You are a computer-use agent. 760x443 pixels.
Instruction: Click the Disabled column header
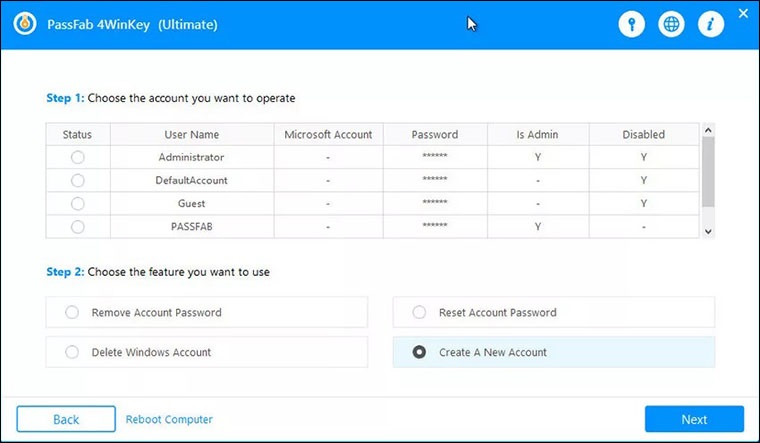tap(644, 134)
